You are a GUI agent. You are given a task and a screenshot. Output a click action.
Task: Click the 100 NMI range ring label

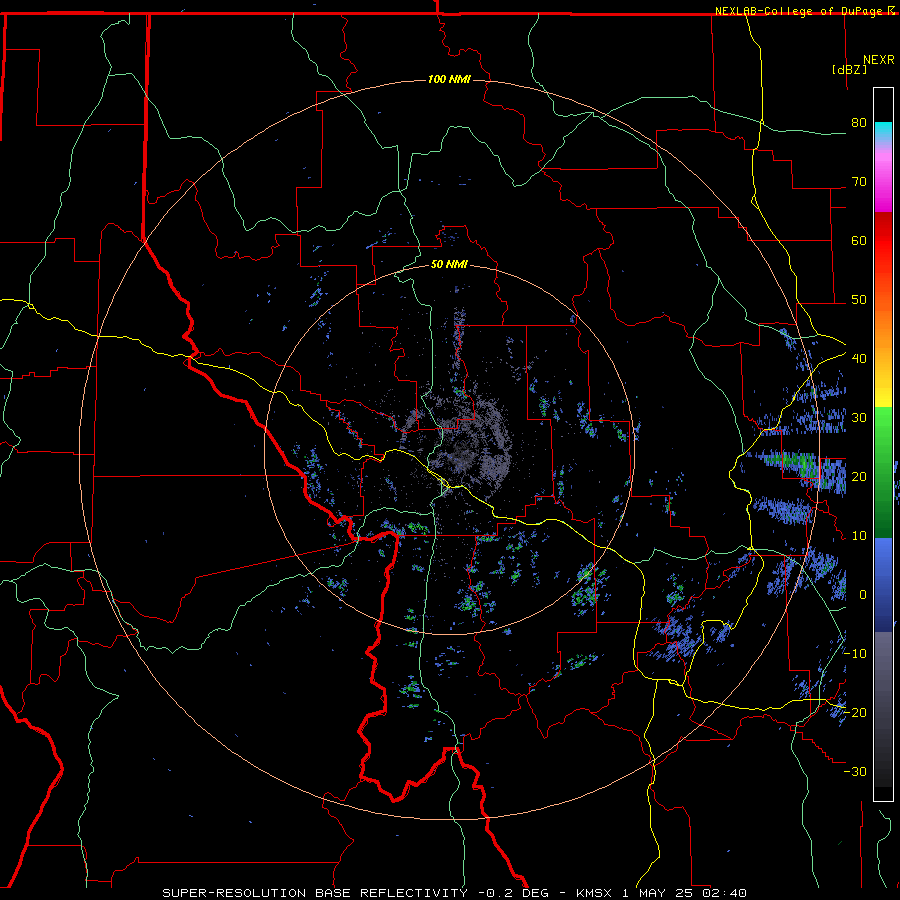pyautogui.click(x=449, y=79)
